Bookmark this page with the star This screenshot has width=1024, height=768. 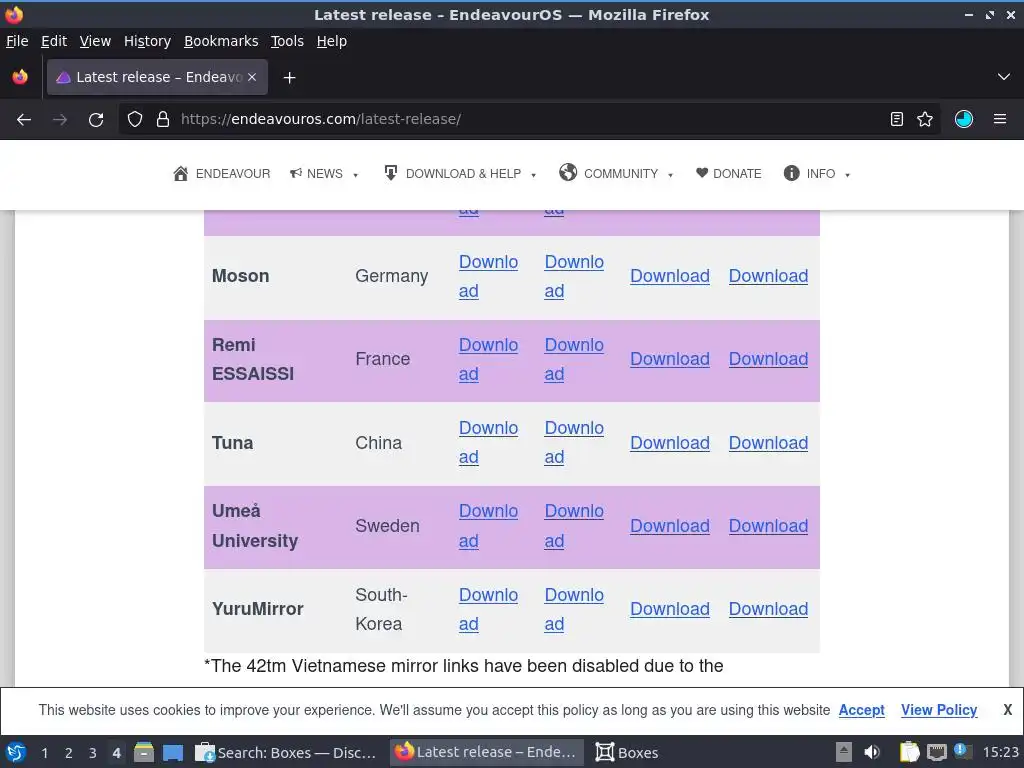[x=925, y=119]
